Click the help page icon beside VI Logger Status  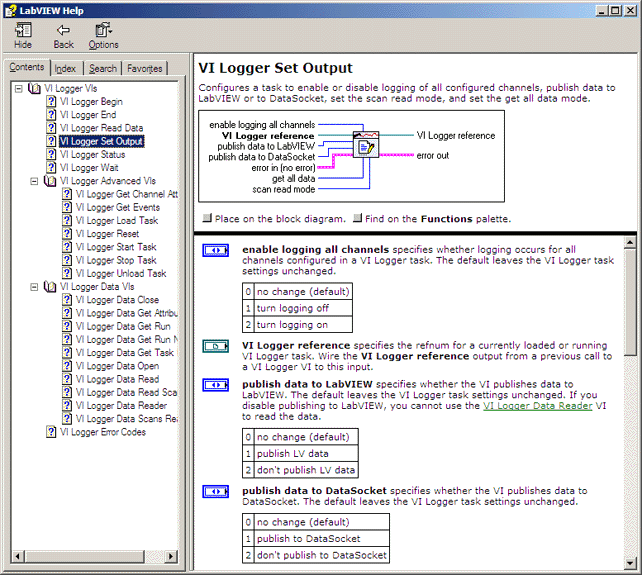click(51, 154)
